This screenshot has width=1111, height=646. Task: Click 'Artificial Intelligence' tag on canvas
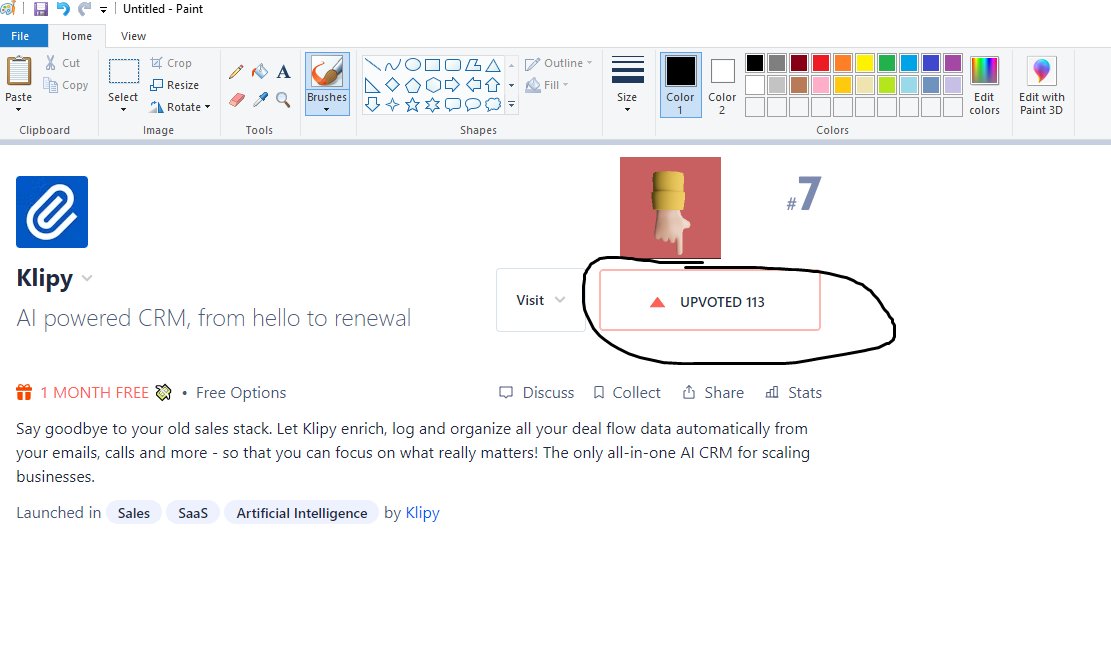click(x=302, y=513)
